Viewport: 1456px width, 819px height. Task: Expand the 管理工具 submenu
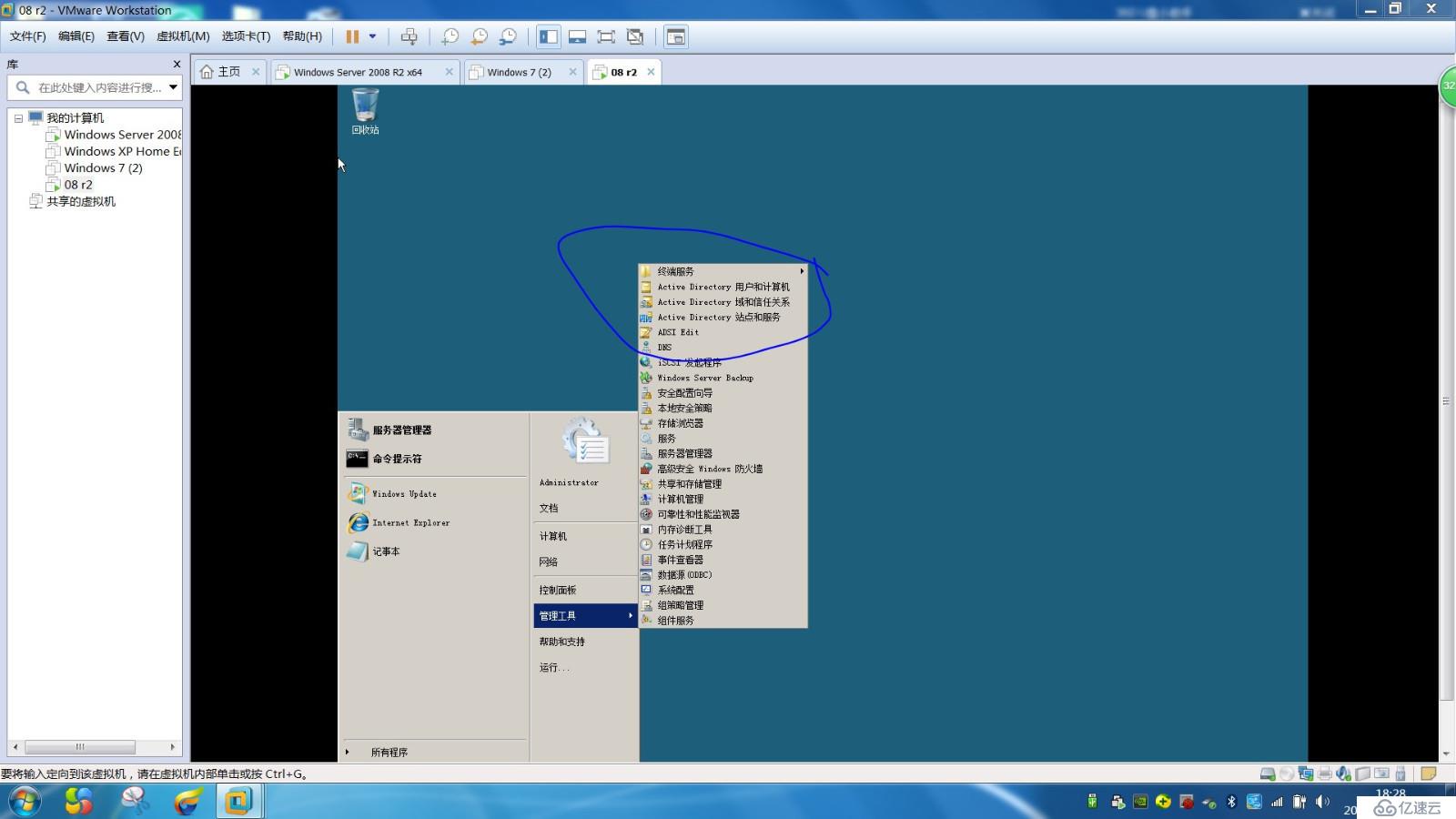585,616
